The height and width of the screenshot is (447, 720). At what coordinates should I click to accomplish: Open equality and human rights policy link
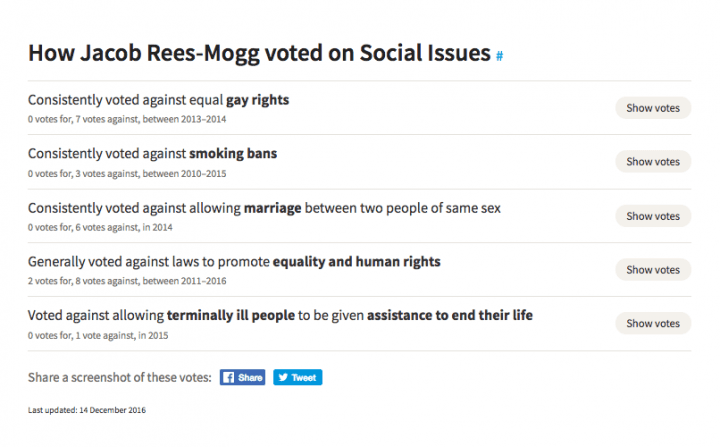(x=356, y=262)
